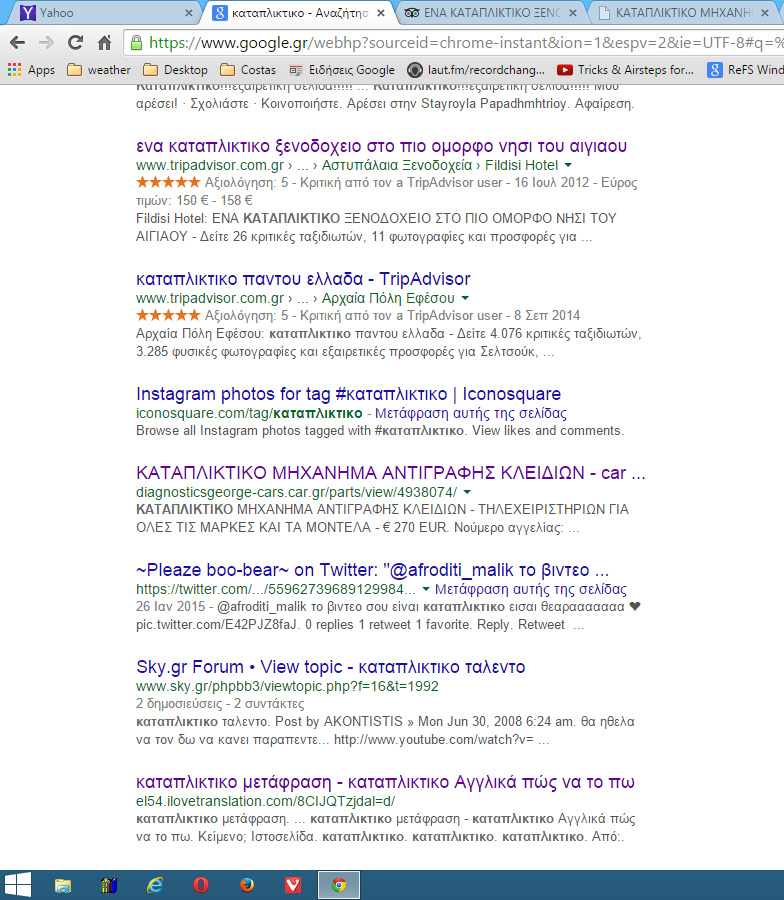The width and height of the screenshot is (784, 900).
Task: Click the browser forward arrow
Action: point(46,42)
